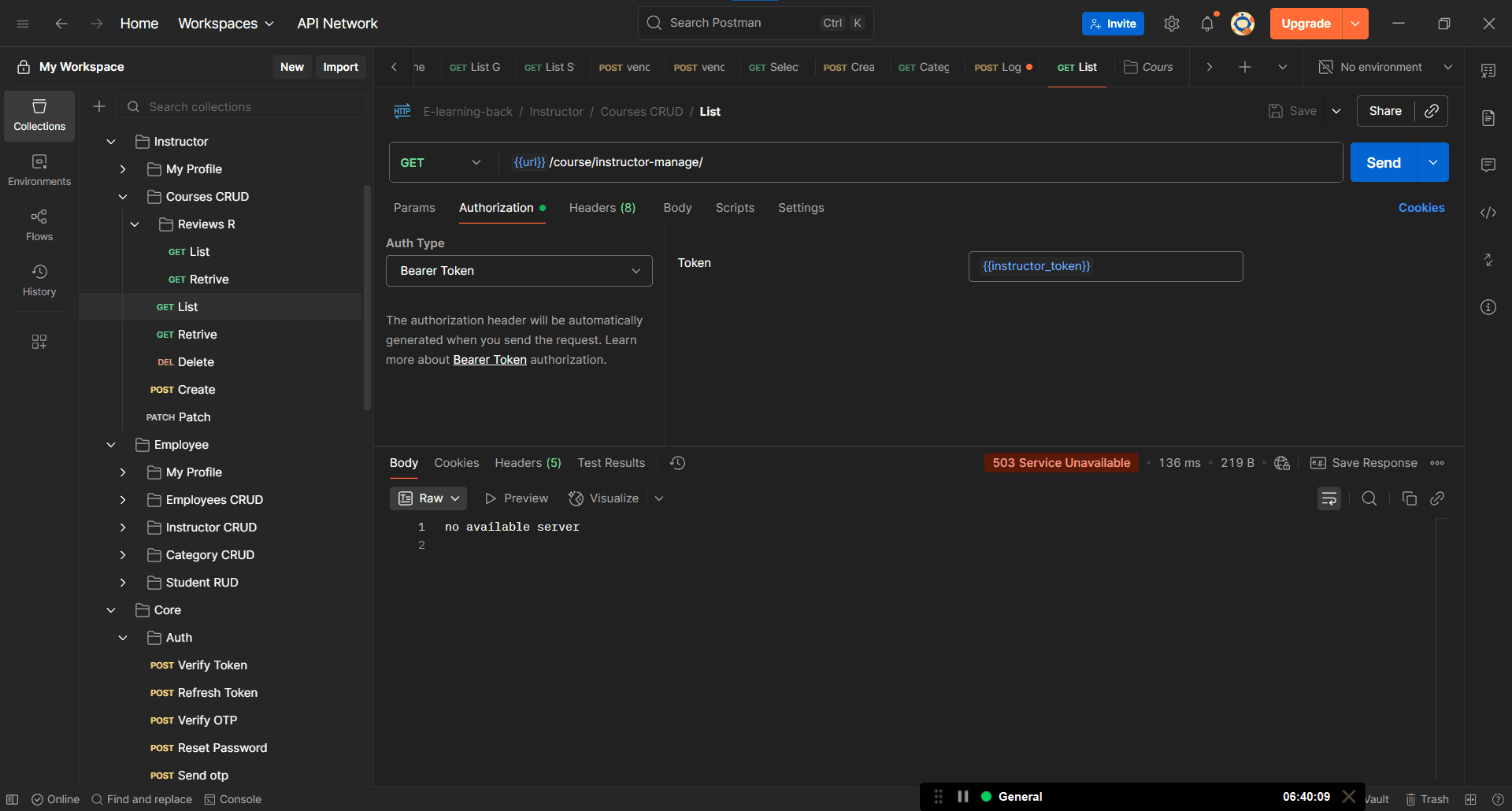Search within the response body

tap(1369, 498)
